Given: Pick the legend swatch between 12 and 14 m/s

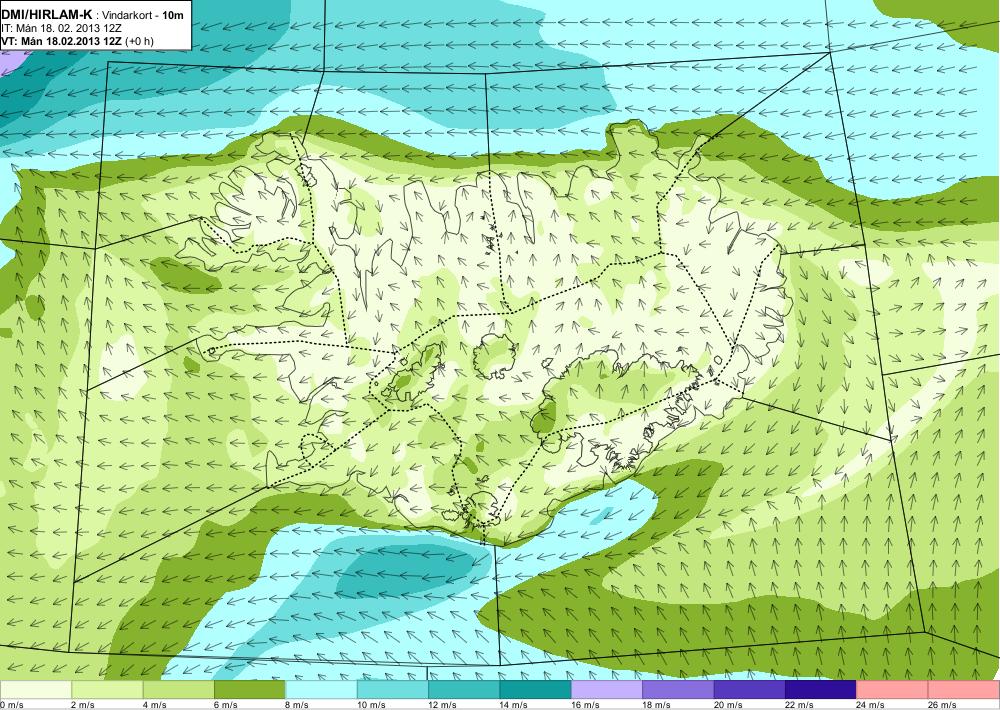Looking at the screenshot, I should [464, 689].
